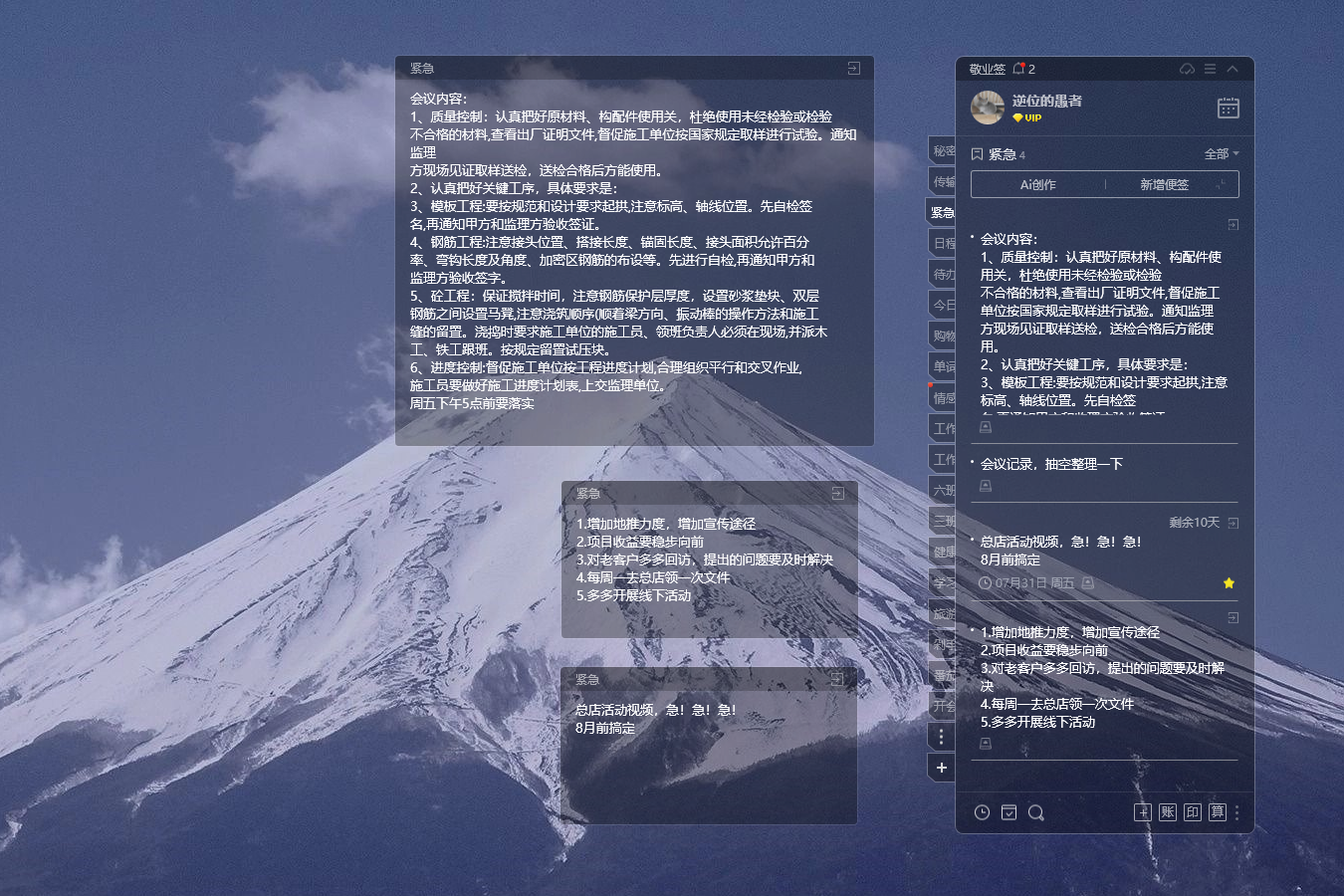Image resolution: width=1344 pixels, height=896 pixels.
Task: Click the stamp icon beside 07月31日 周五
Action: coord(1088,583)
